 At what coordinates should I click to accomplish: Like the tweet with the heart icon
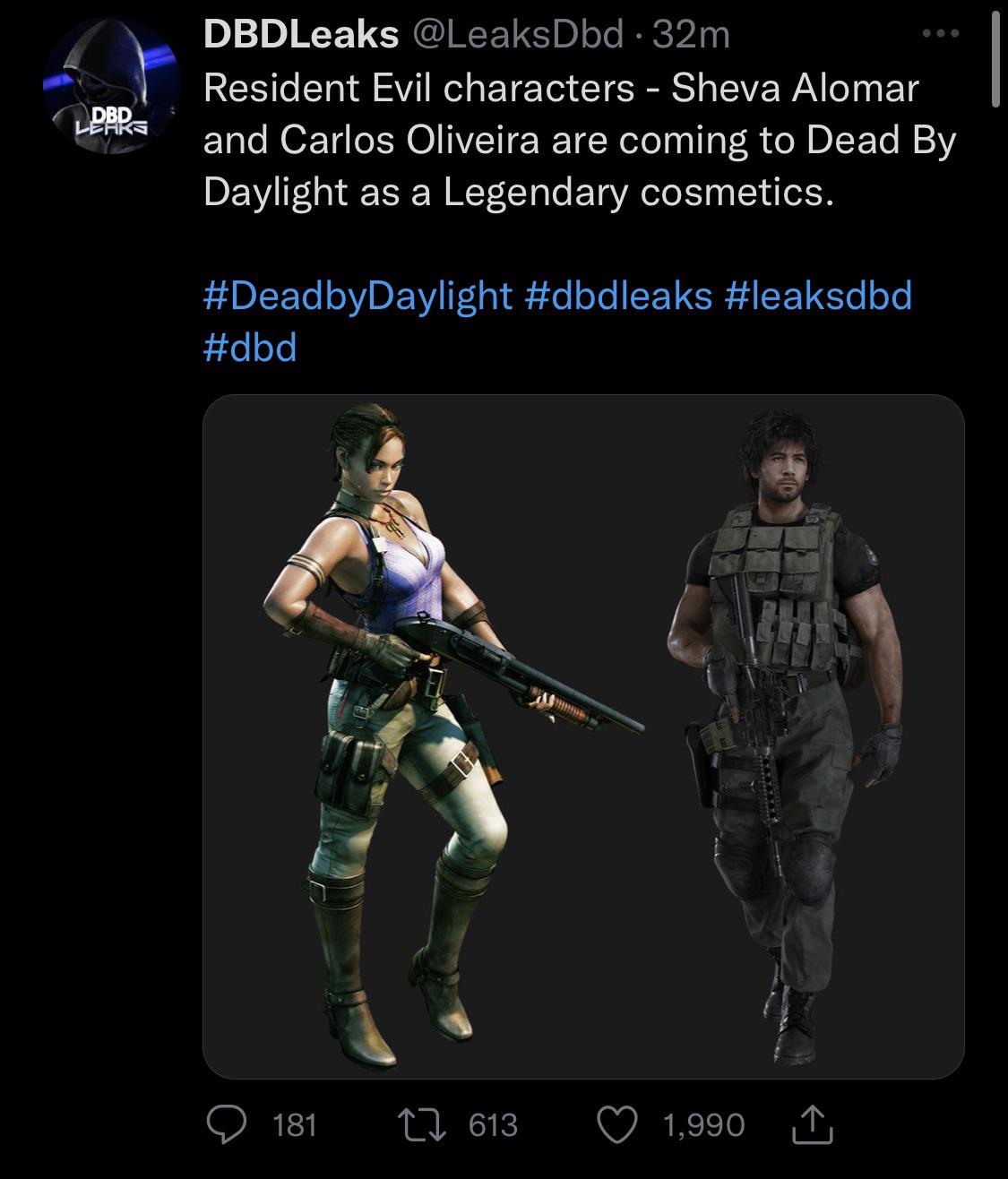pyautogui.click(x=619, y=1123)
